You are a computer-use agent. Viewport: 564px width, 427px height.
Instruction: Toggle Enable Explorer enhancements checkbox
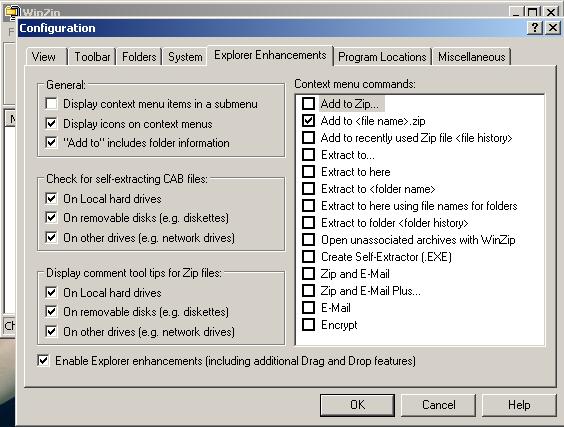coord(43,361)
